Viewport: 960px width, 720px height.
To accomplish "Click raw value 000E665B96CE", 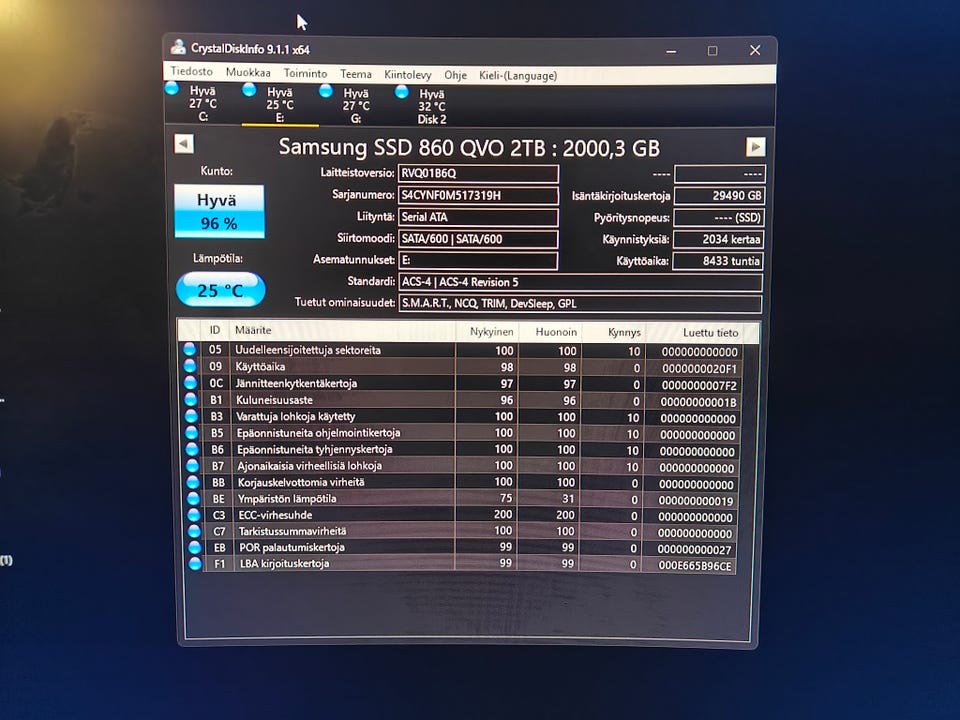I will point(694,566).
